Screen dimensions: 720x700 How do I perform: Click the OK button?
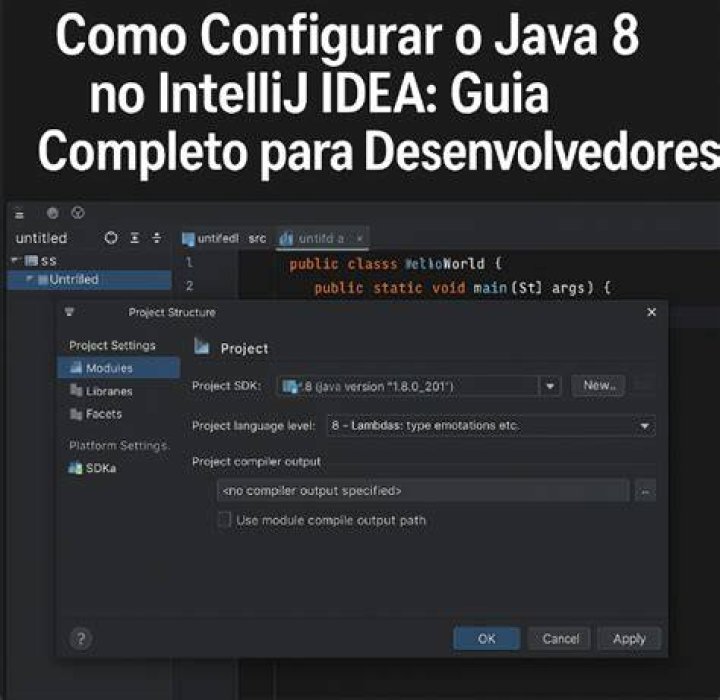pos(487,639)
